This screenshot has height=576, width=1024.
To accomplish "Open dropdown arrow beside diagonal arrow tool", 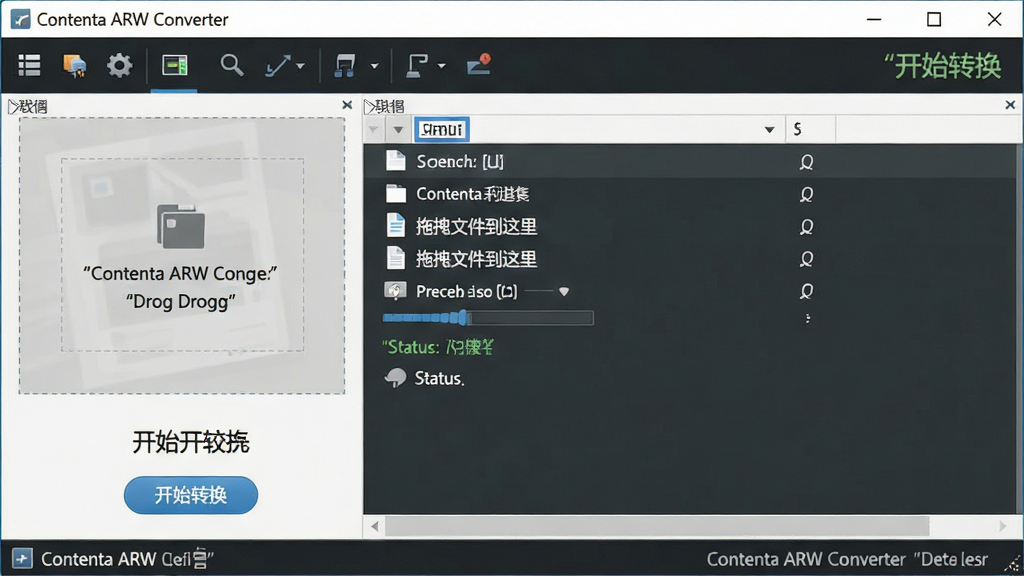I will (x=300, y=66).
